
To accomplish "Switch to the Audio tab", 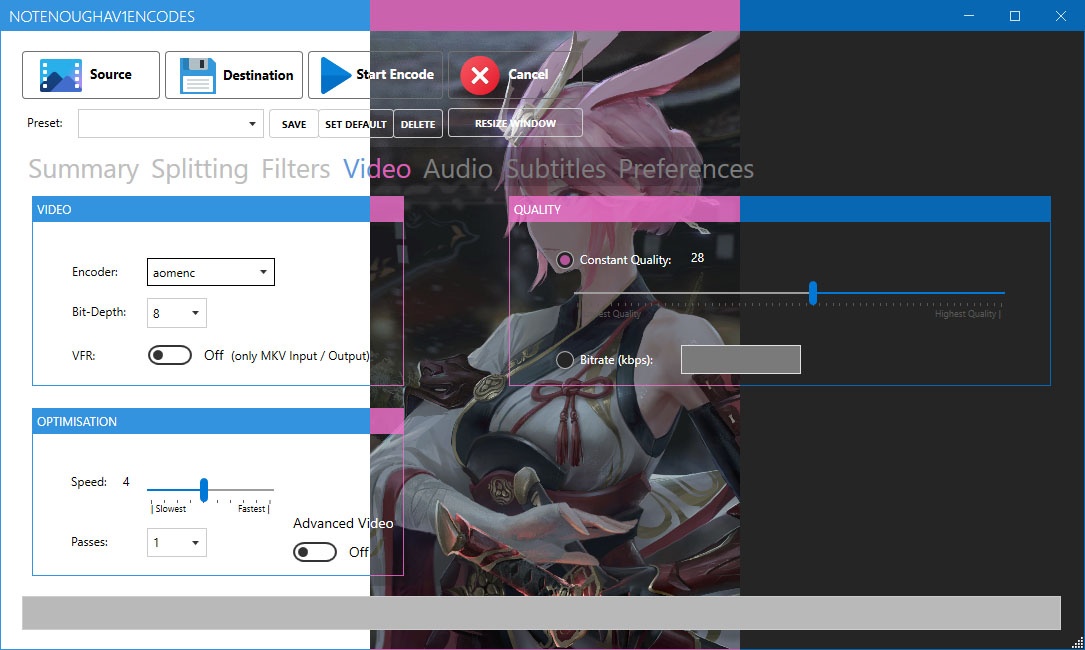I will (458, 169).
